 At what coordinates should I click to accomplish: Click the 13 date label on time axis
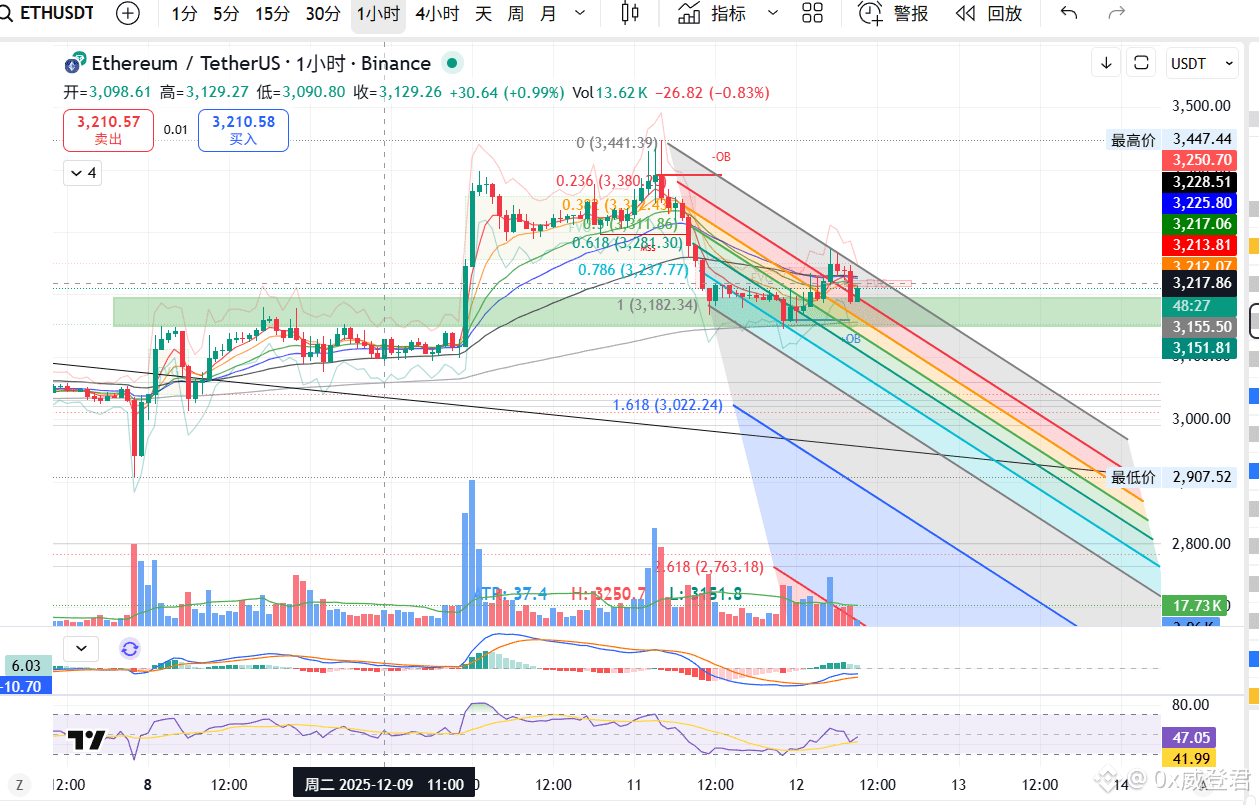click(x=959, y=785)
